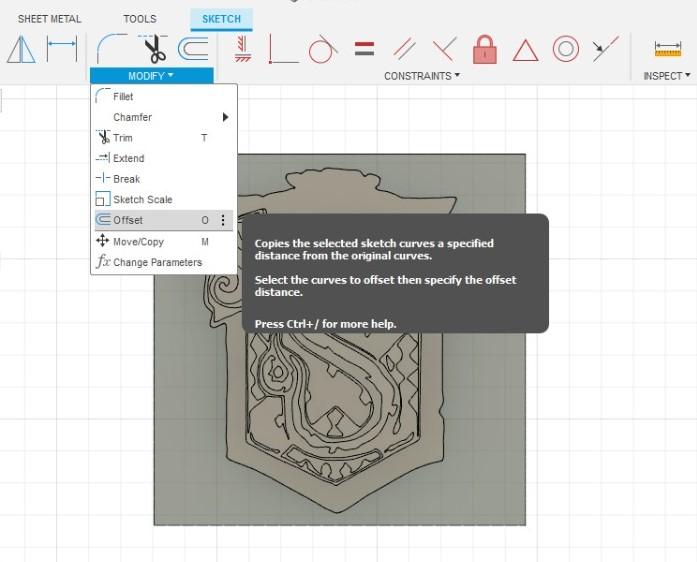This screenshot has height=562, width=697.
Task: Select the SKETCH tab
Action: (221, 19)
